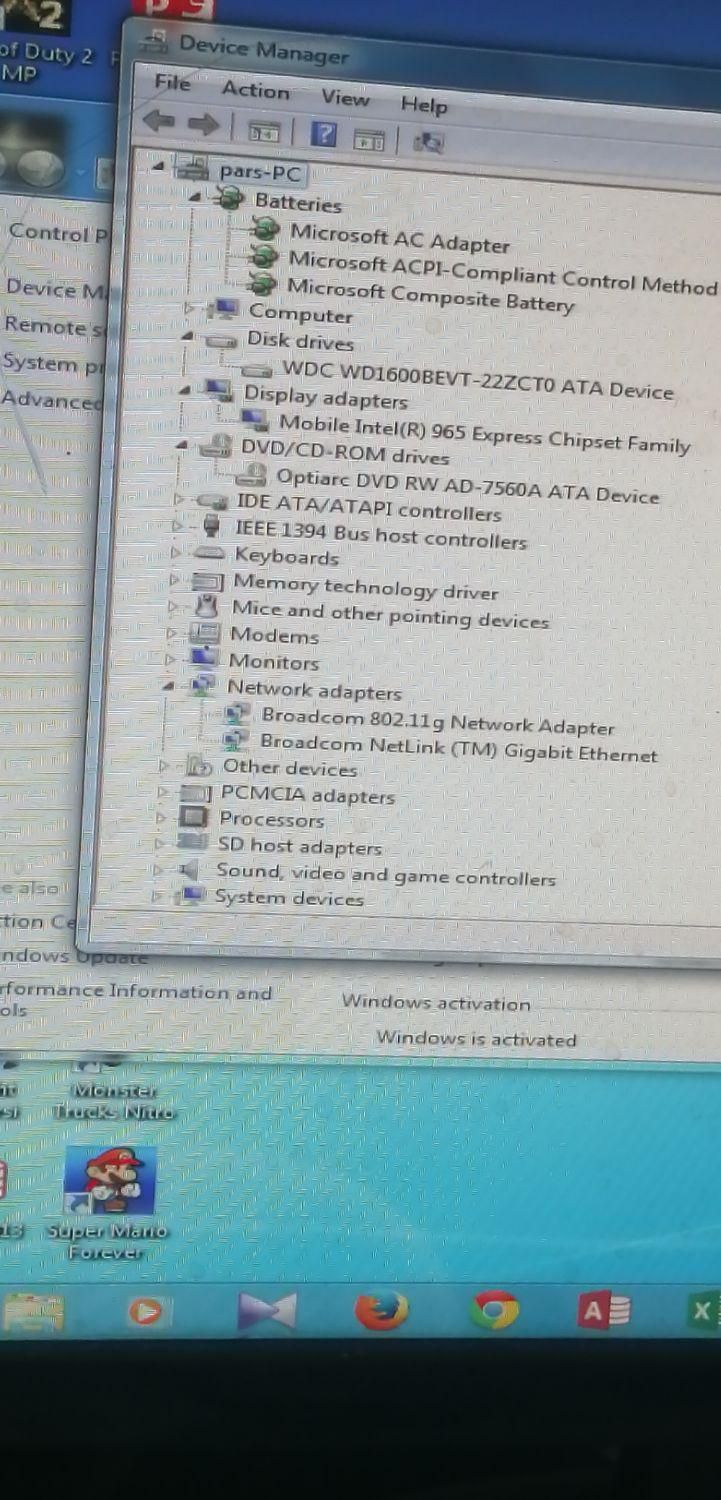The width and height of the screenshot is (721, 1500).
Task: Click Device Manager link in System window
Action: point(55,289)
